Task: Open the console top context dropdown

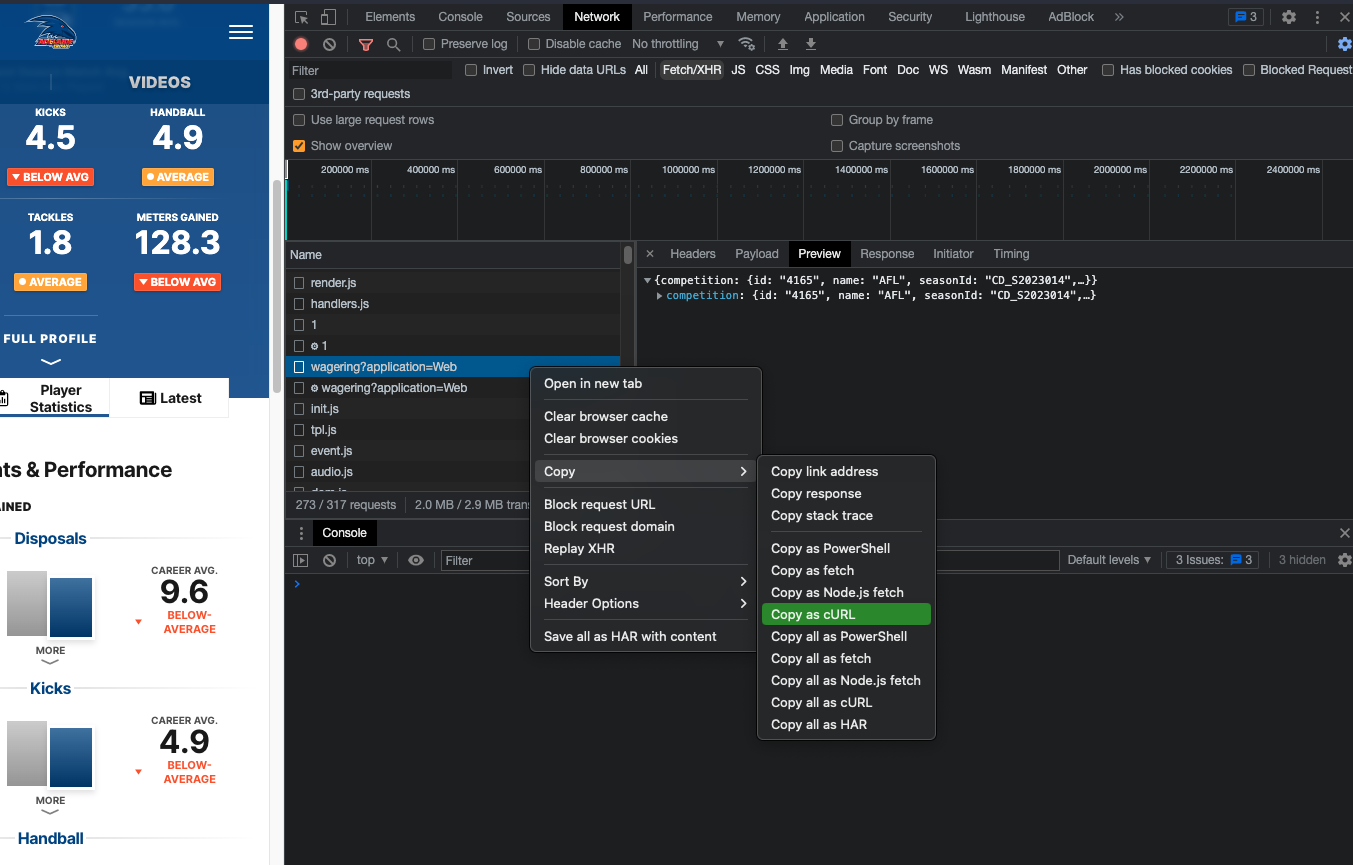Action: (373, 560)
